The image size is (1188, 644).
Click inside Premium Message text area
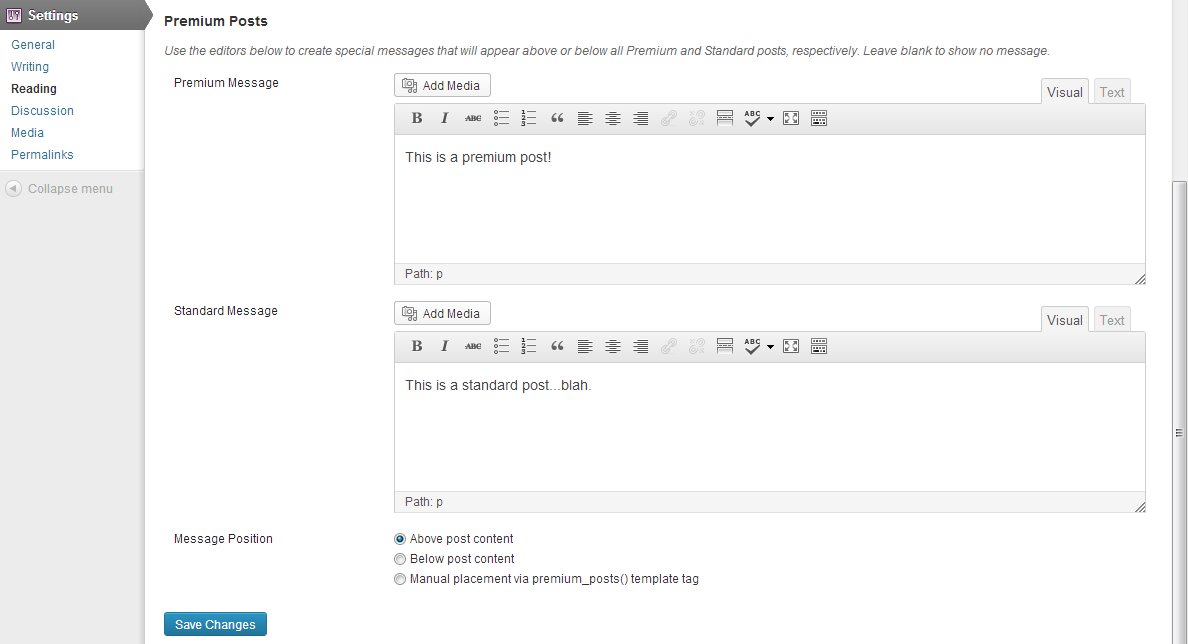(x=770, y=199)
